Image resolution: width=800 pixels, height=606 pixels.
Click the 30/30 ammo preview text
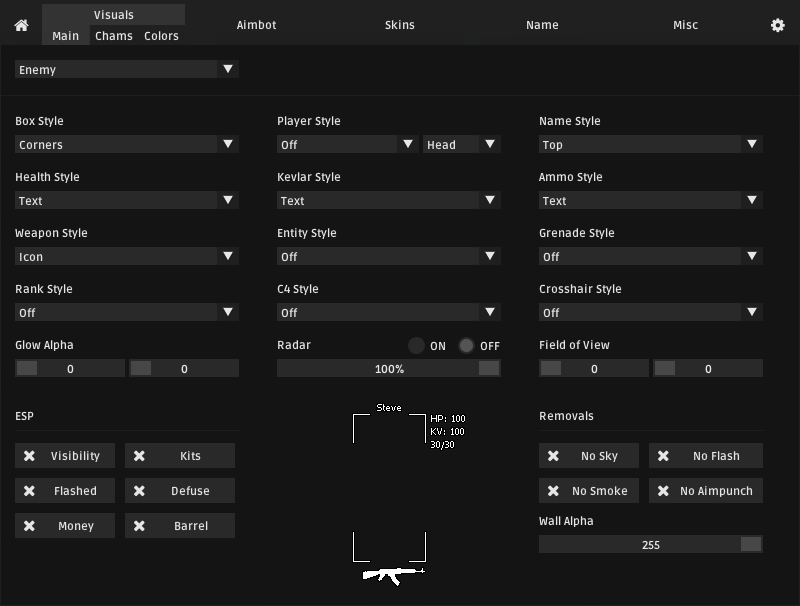pyautogui.click(x=442, y=445)
